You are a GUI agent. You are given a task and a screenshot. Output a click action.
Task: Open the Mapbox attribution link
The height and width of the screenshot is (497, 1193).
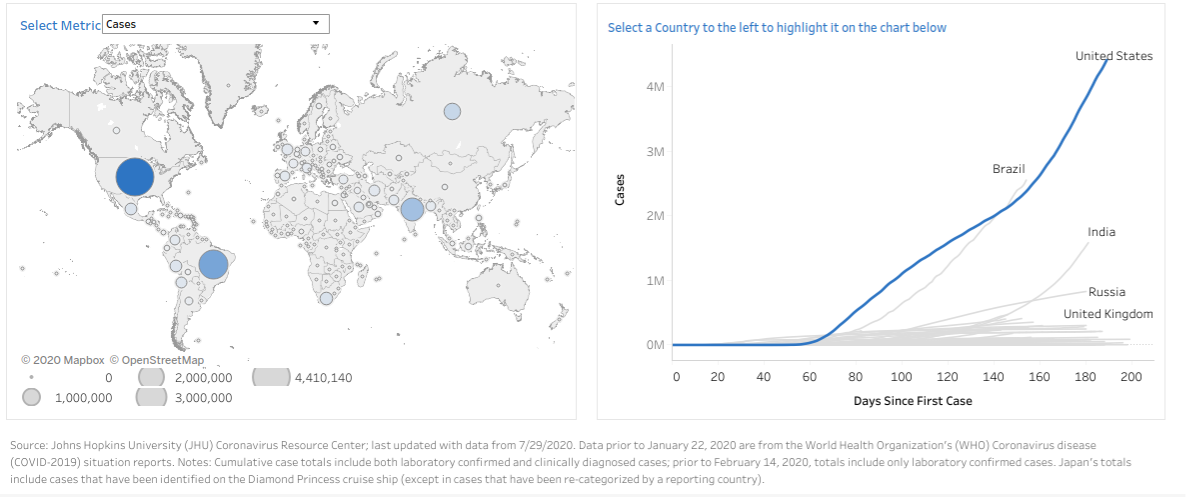pyautogui.click(x=63, y=360)
